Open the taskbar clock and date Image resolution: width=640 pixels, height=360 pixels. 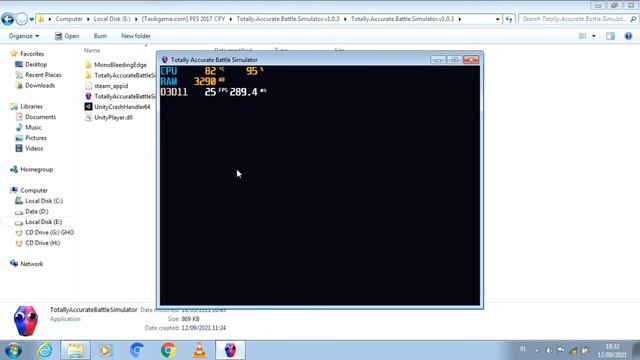612,351
